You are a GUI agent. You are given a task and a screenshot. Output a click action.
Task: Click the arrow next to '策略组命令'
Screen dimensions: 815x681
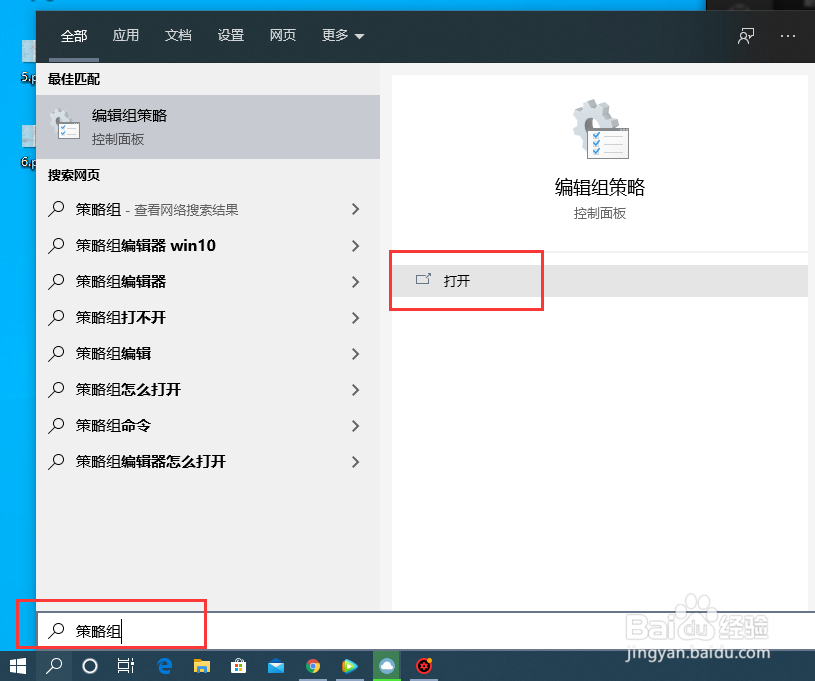tap(355, 426)
